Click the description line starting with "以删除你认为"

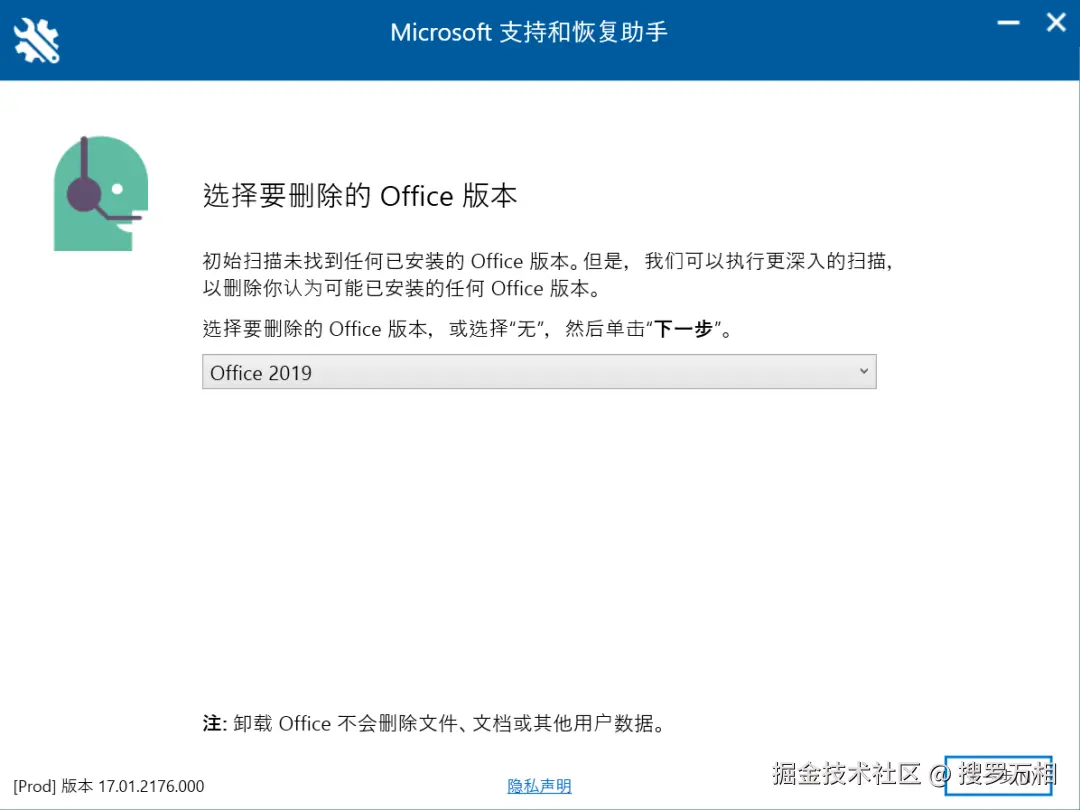pos(400,289)
